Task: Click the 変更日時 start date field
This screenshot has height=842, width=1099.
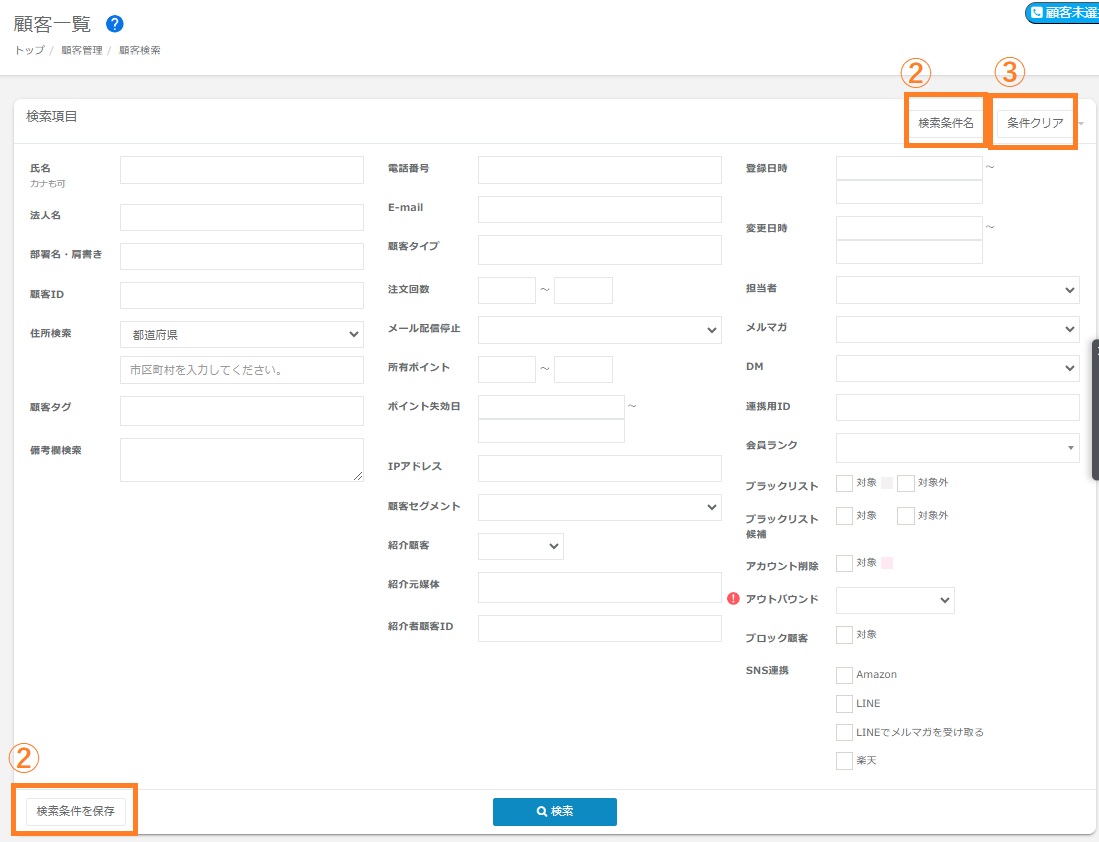Action: [x=909, y=229]
